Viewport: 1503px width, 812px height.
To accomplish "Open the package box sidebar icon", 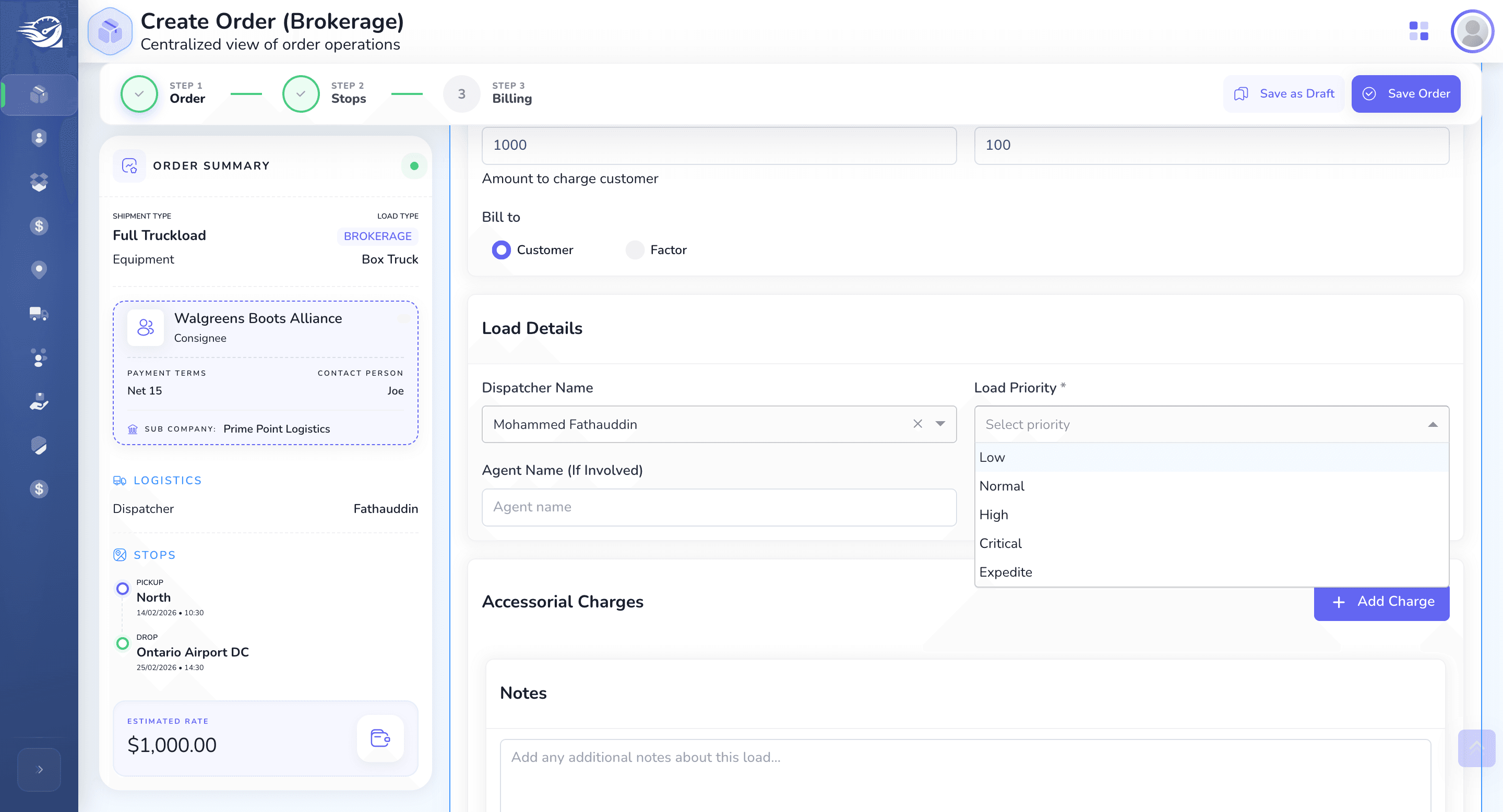I will [39, 94].
